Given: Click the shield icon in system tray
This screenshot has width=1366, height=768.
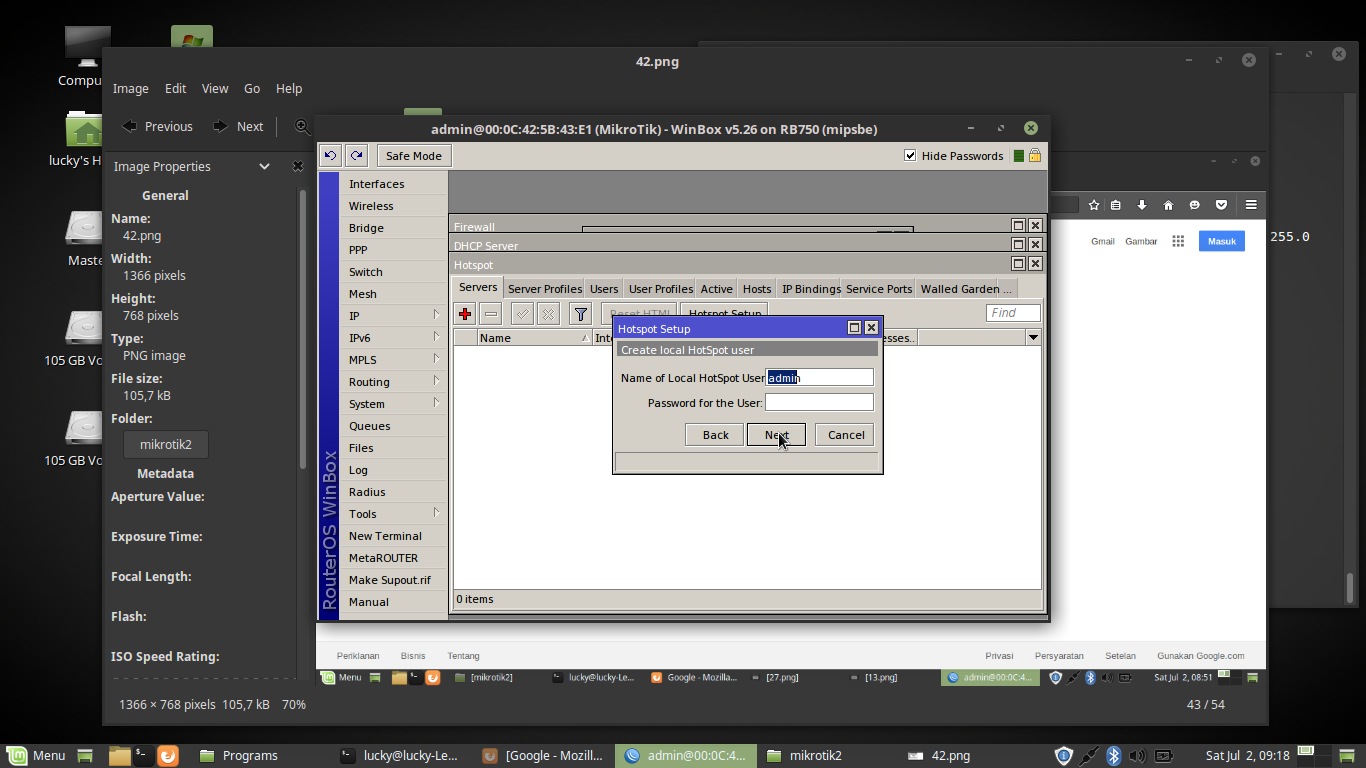Looking at the screenshot, I should pos(1064,756).
